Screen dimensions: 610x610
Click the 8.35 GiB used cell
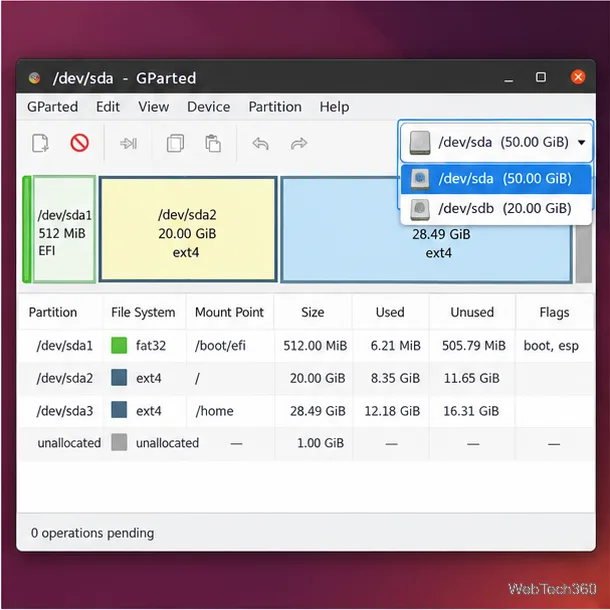tap(395, 378)
